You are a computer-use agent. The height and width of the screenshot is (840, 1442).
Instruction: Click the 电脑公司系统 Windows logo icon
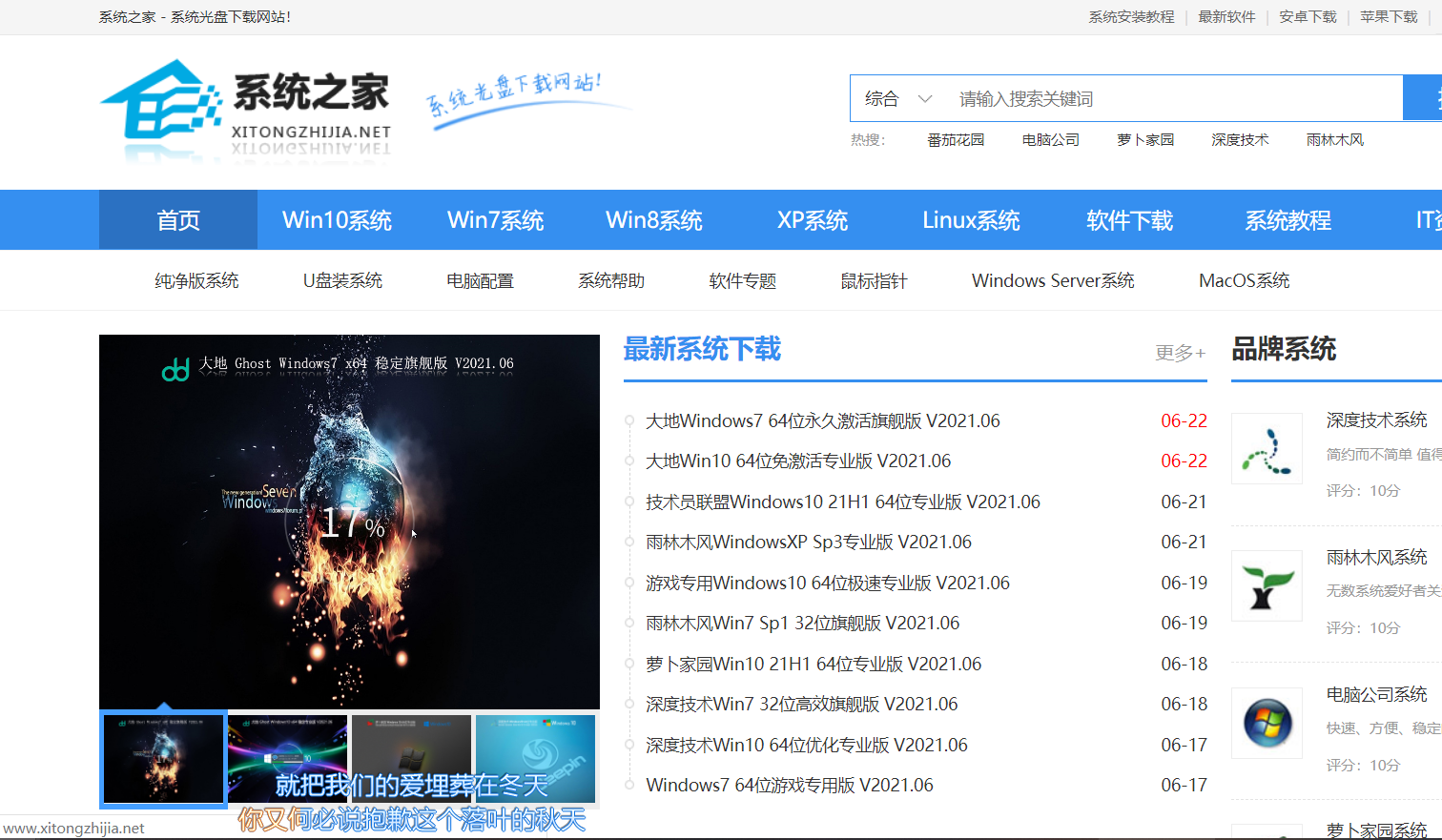1267,722
